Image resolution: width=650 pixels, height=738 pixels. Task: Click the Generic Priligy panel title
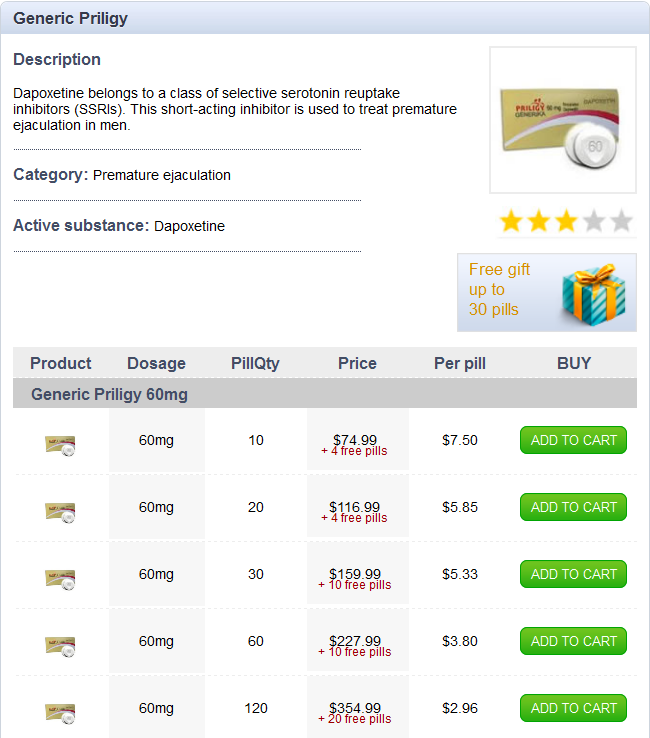click(x=70, y=19)
